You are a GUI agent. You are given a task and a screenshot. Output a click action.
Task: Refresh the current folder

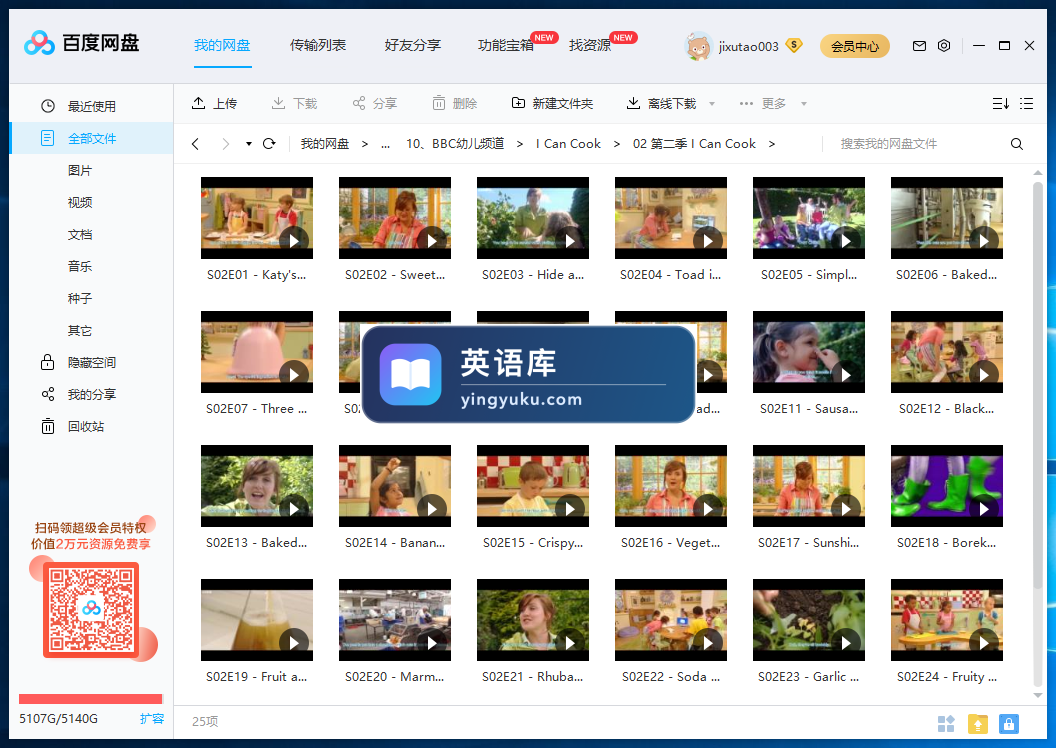tap(269, 143)
